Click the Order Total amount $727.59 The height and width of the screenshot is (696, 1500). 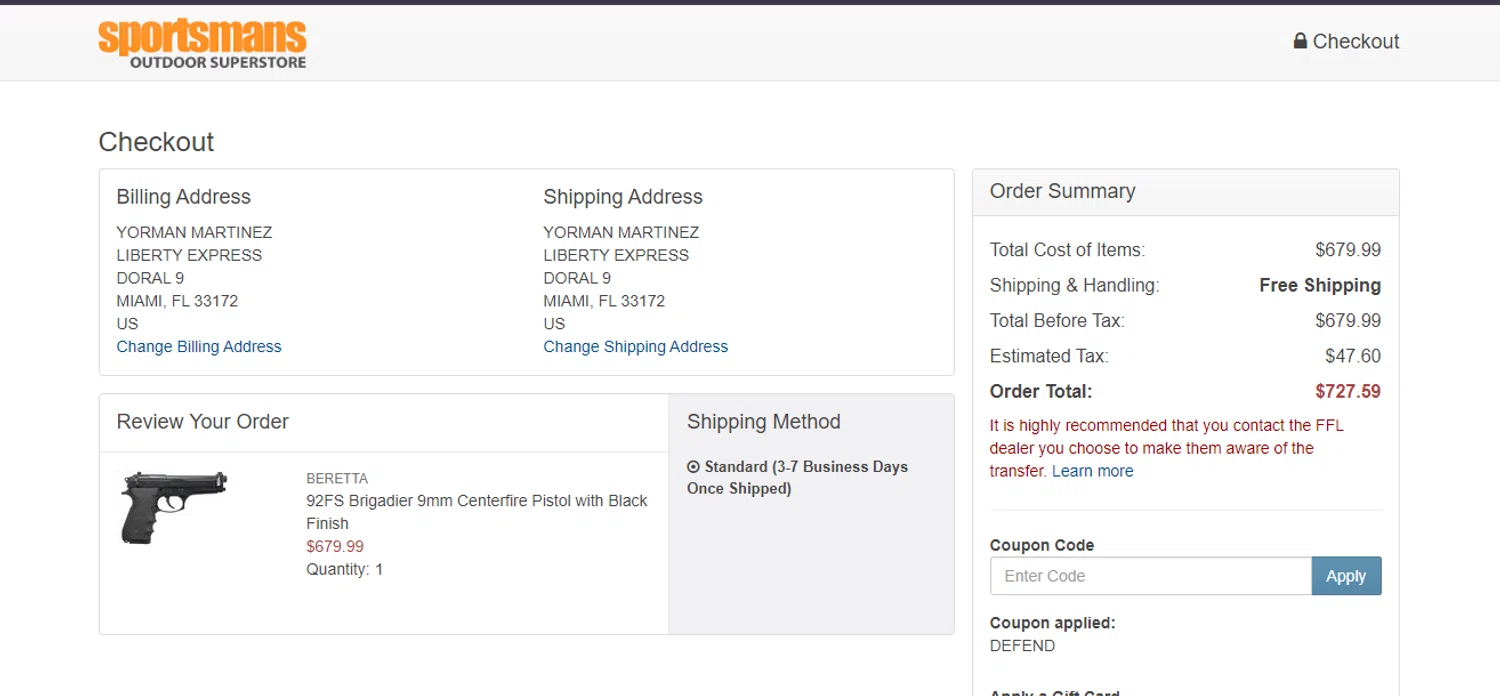(x=1348, y=391)
